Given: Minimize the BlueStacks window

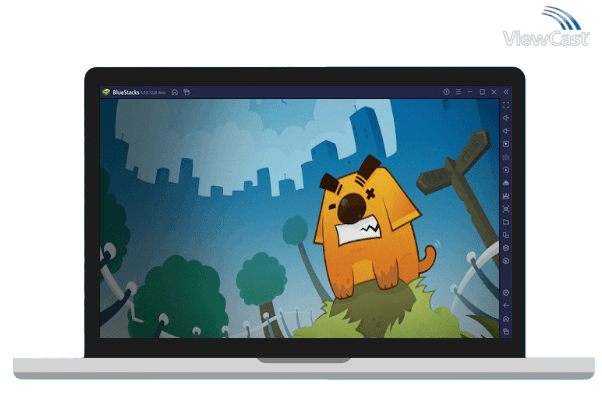Looking at the screenshot, I should click(x=470, y=92).
